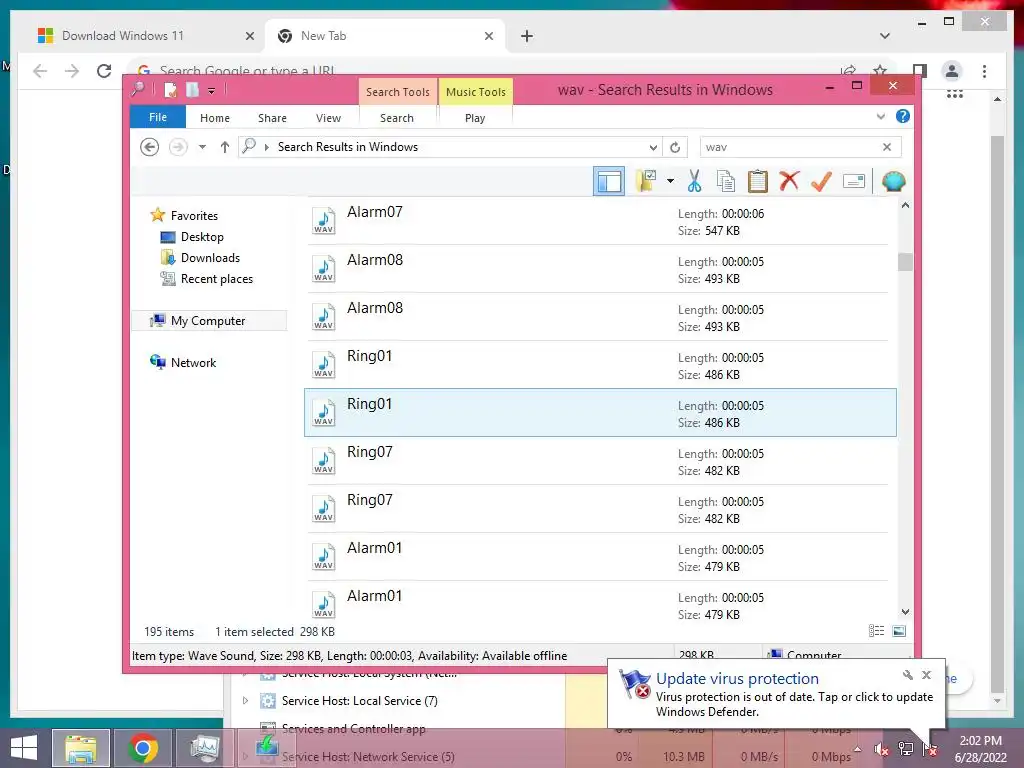This screenshot has width=1024, height=768.
Task: Open the Folder Options dropdown arrow
Action: click(x=670, y=181)
